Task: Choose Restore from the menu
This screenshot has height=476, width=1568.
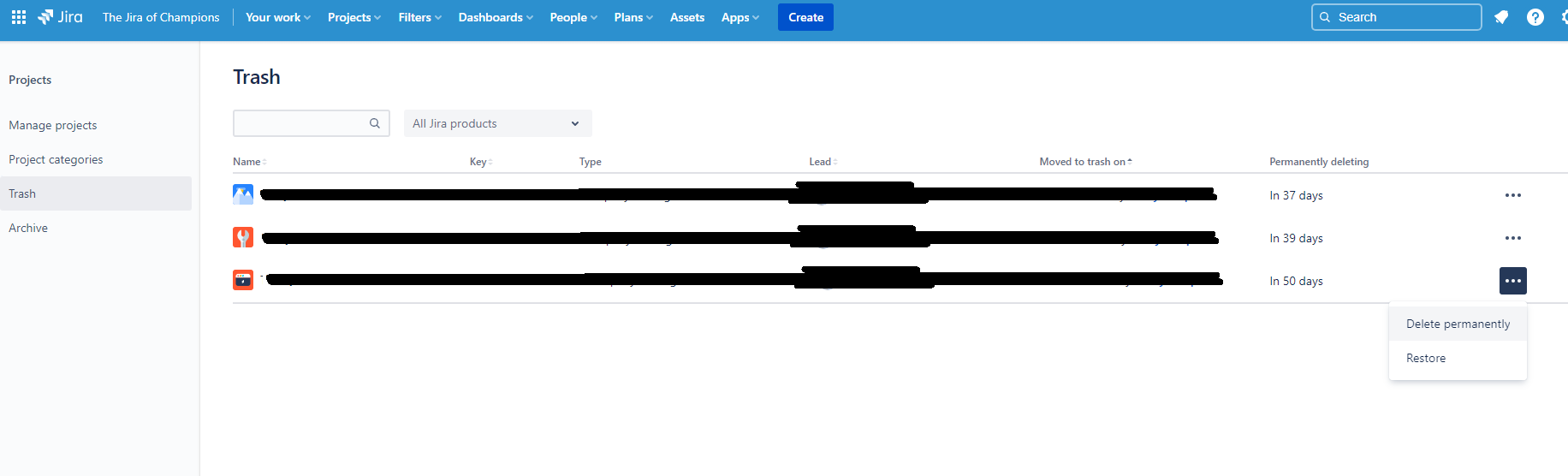Action: pyautogui.click(x=1458, y=358)
